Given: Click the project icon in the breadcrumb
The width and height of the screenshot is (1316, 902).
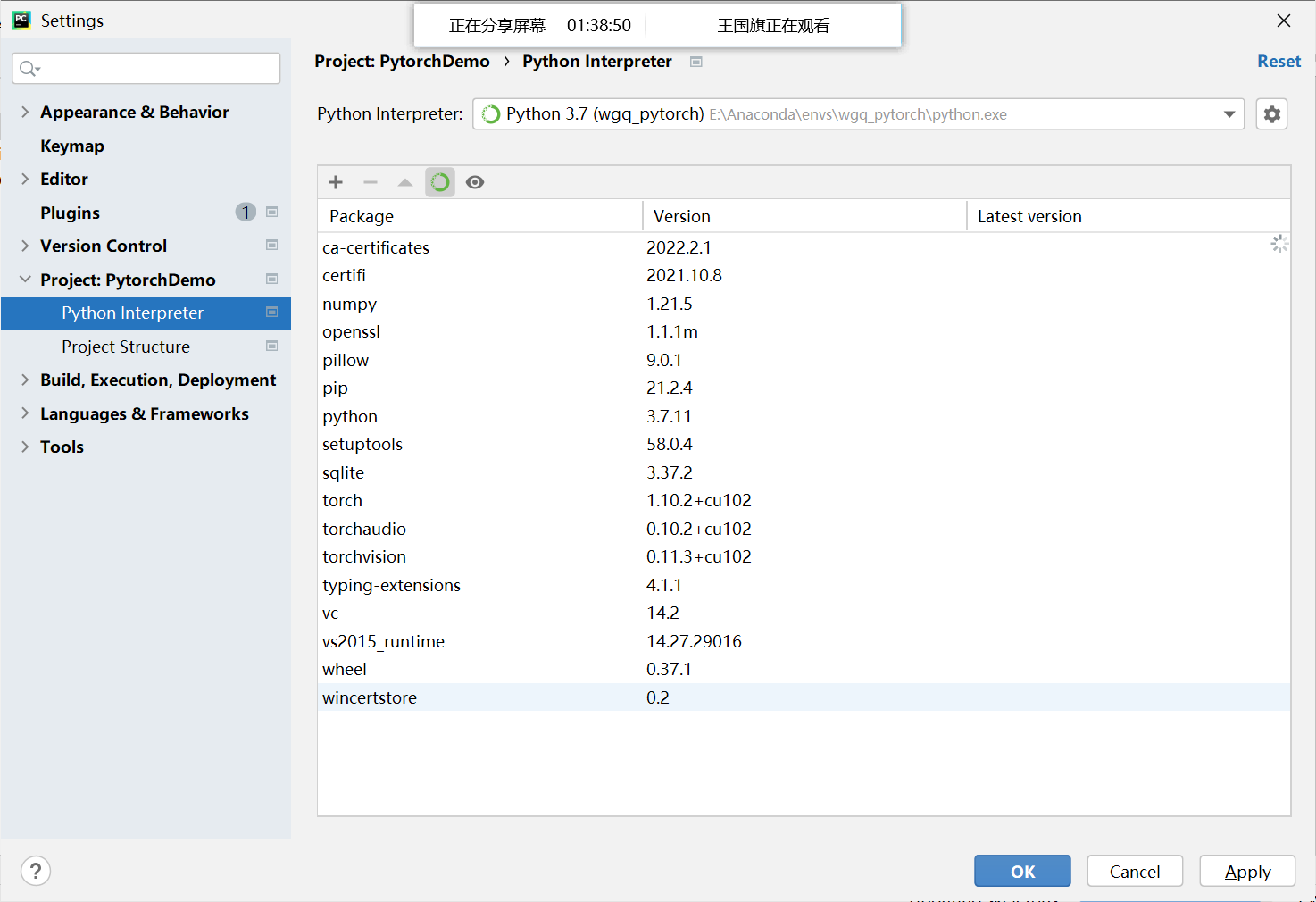Looking at the screenshot, I should pos(696,62).
